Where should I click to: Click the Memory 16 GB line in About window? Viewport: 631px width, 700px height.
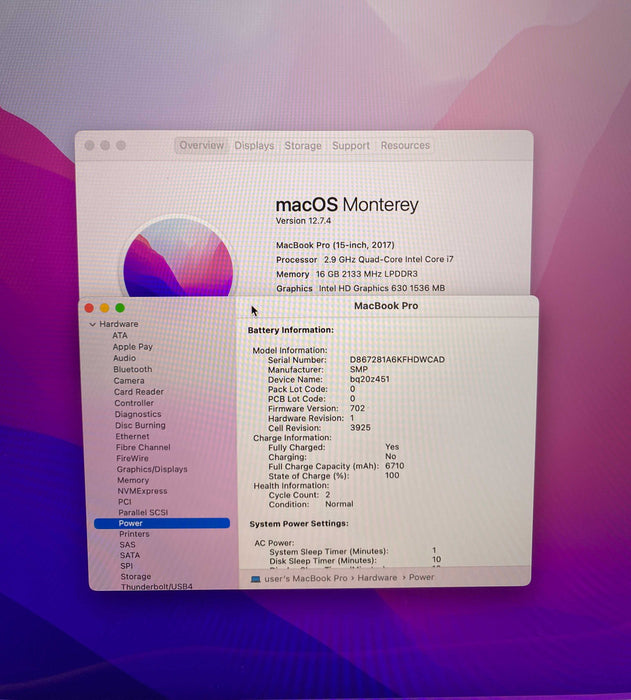[x=347, y=274]
